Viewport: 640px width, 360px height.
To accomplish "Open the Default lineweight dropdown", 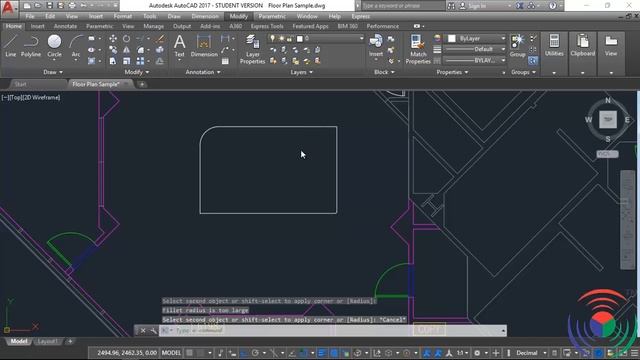I will (x=475, y=49).
